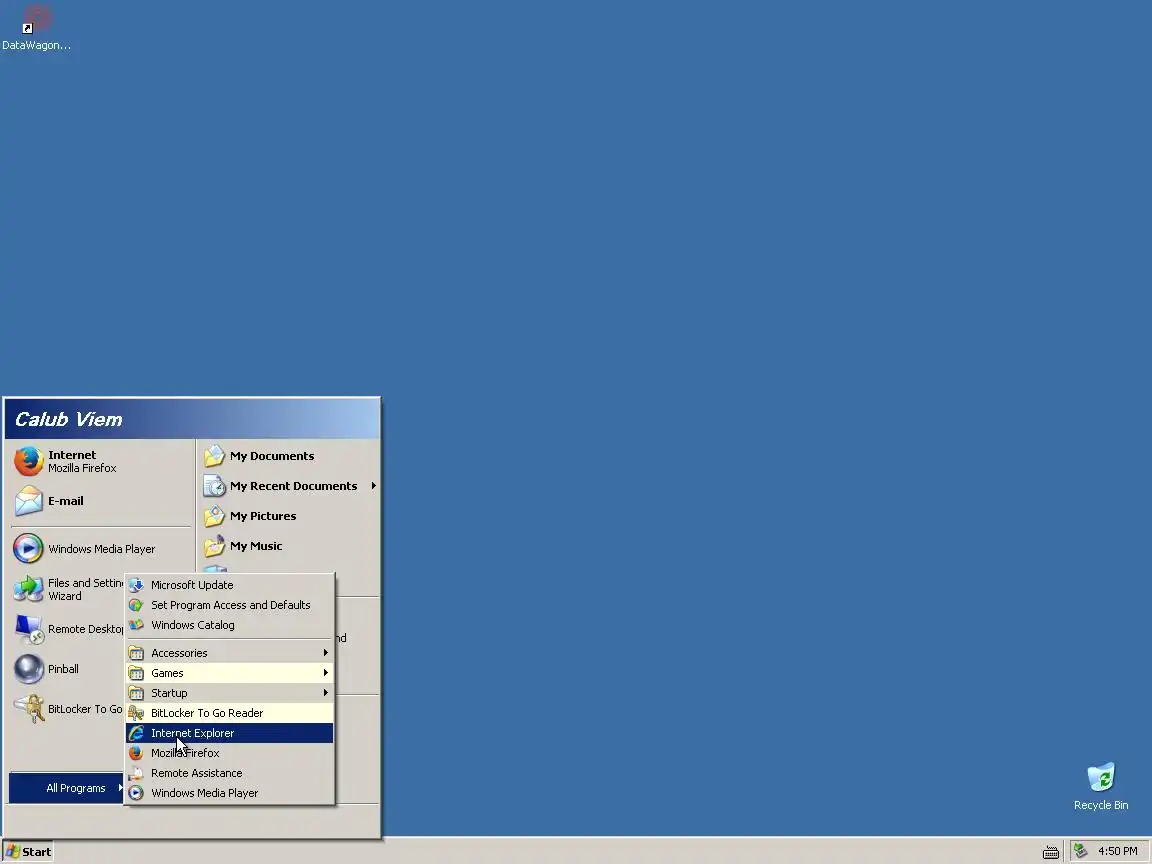
Task: Open My Documents link
Action: pos(272,456)
